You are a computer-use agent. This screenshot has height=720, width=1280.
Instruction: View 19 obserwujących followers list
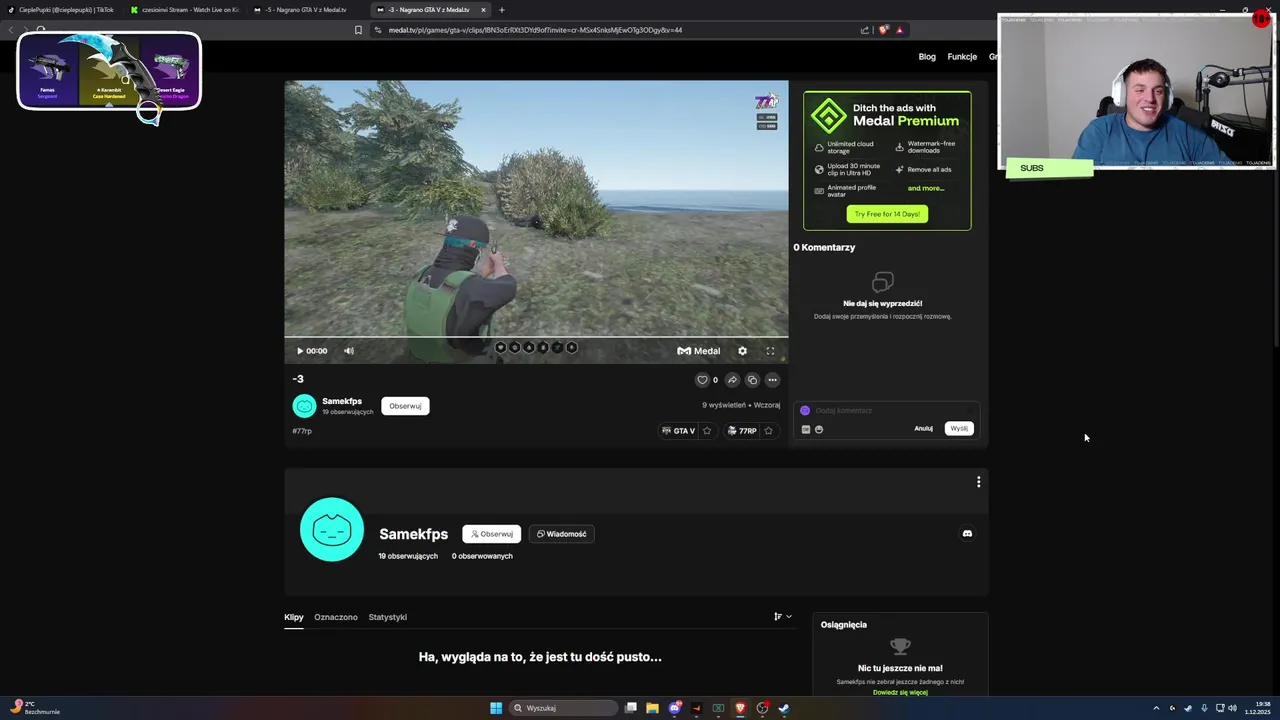[408, 556]
